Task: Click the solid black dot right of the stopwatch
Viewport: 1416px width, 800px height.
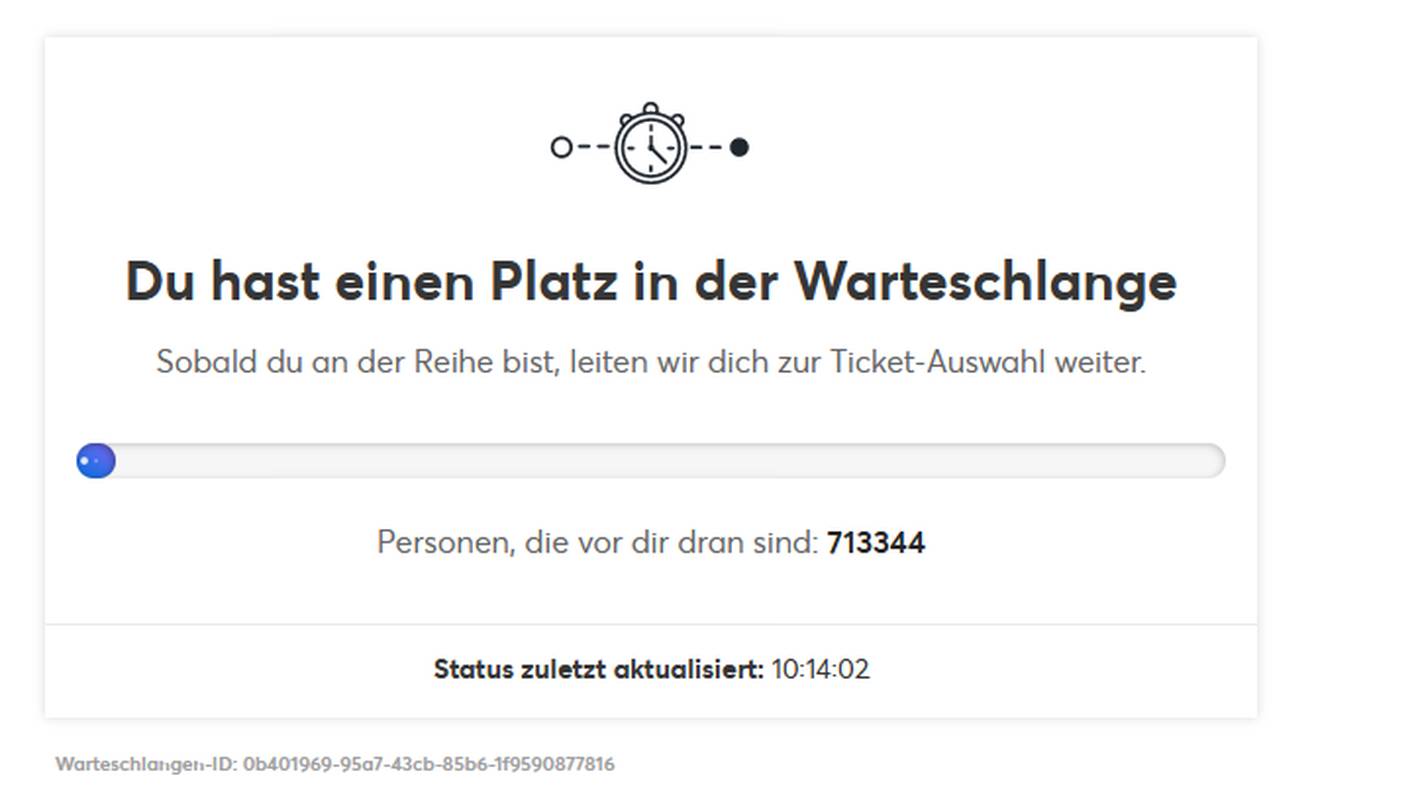Action: [739, 148]
